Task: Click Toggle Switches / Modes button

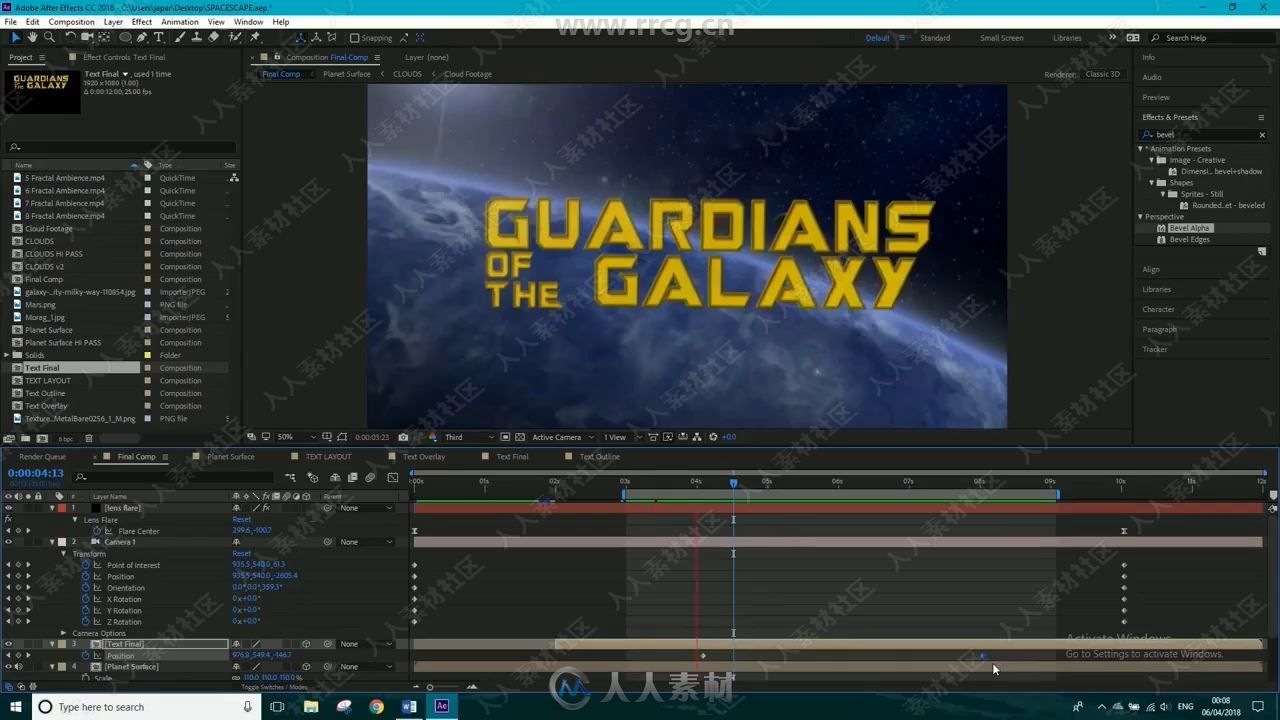Action: point(274,687)
